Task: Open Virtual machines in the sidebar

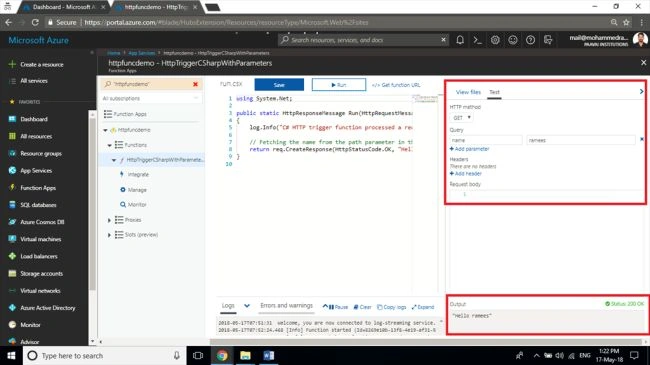Action: pos(40,239)
